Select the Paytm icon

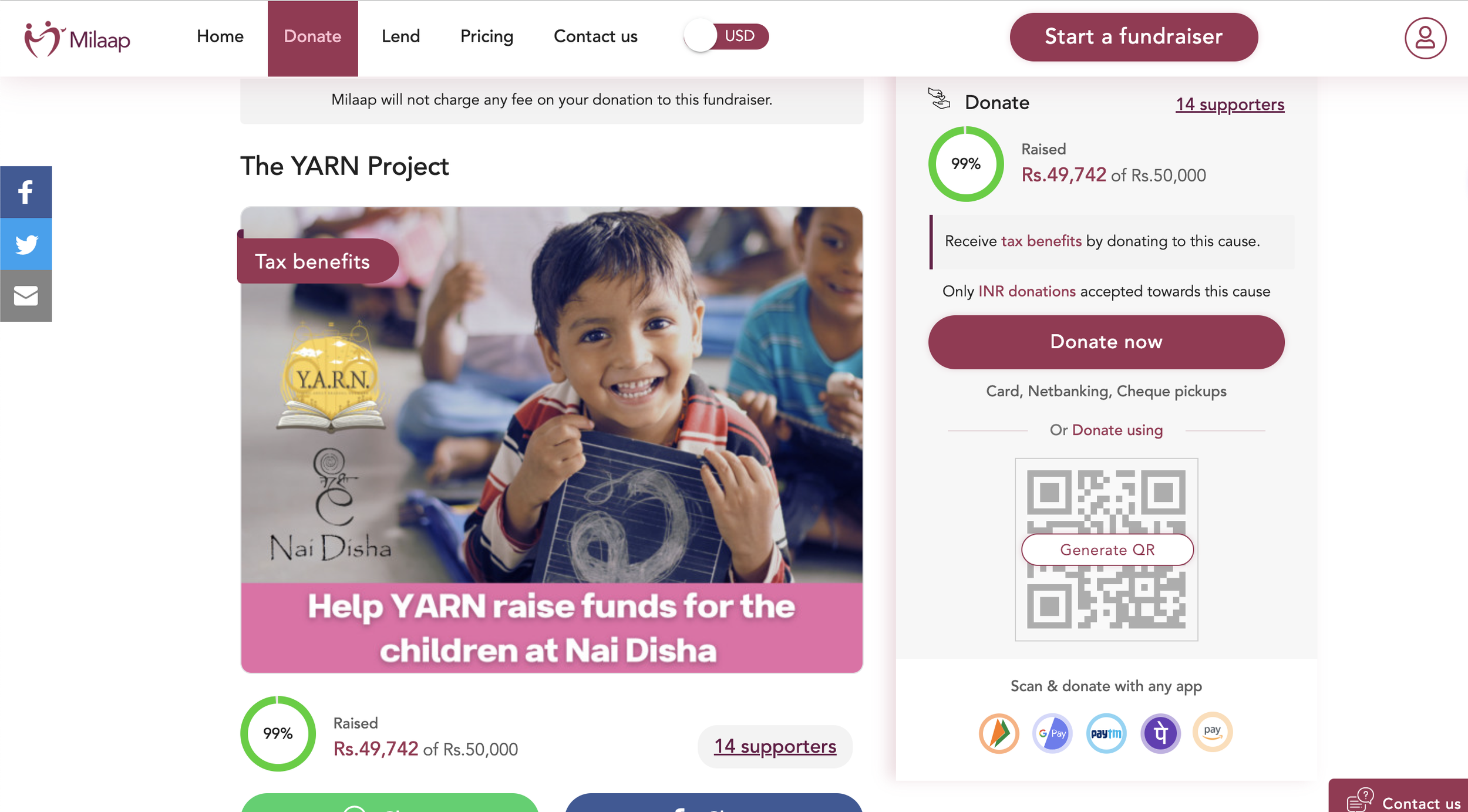pyautogui.click(x=1106, y=733)
